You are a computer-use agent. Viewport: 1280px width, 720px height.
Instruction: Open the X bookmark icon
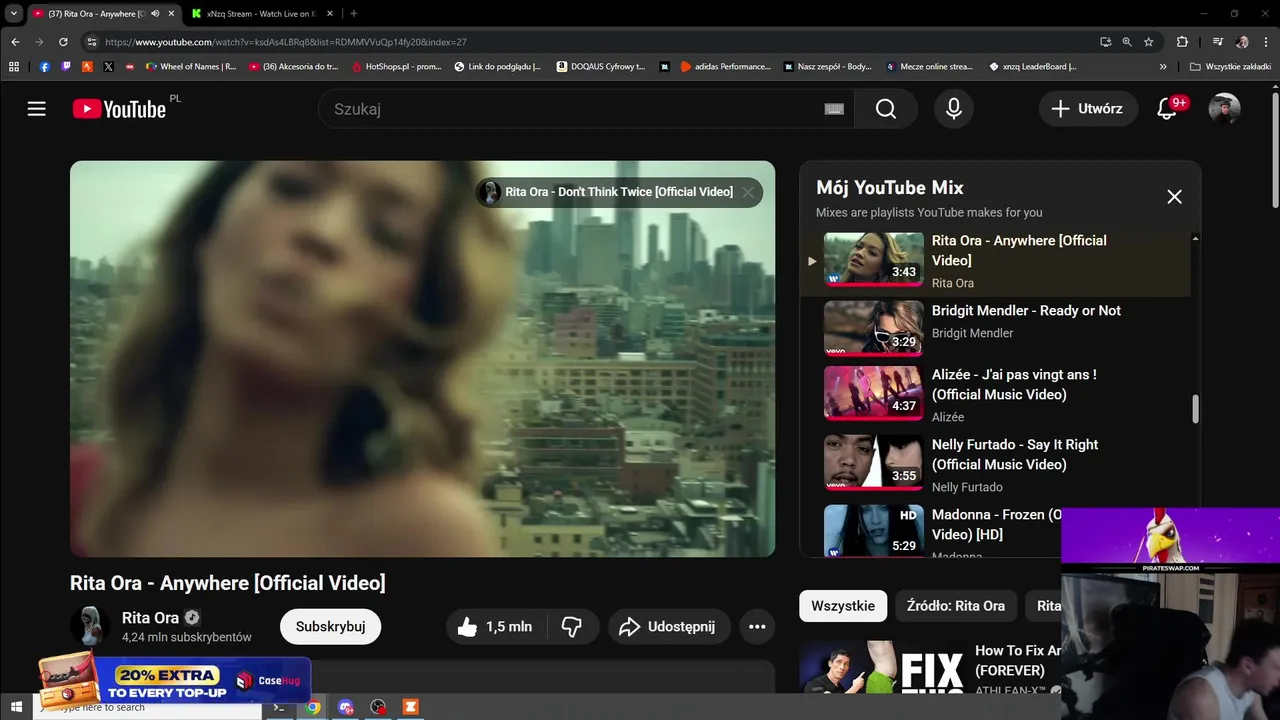coord(108,67)
